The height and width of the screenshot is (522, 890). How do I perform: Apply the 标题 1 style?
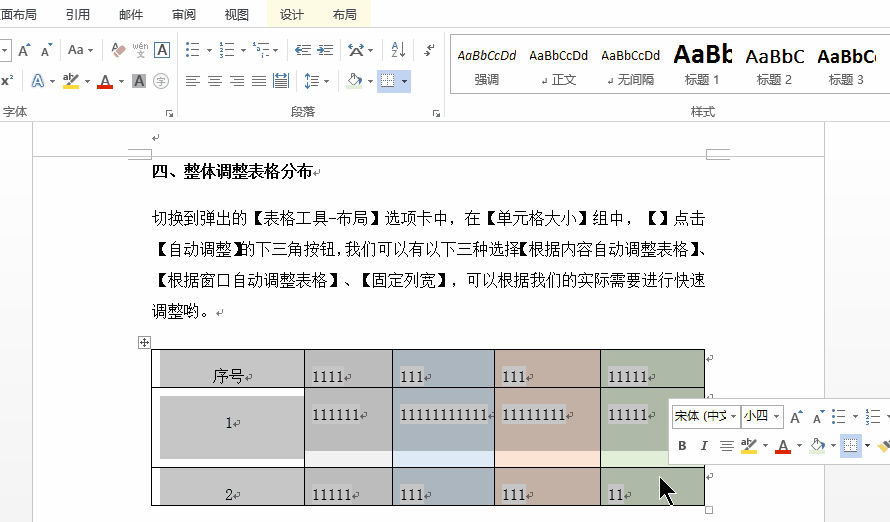[x=702, y=64]
